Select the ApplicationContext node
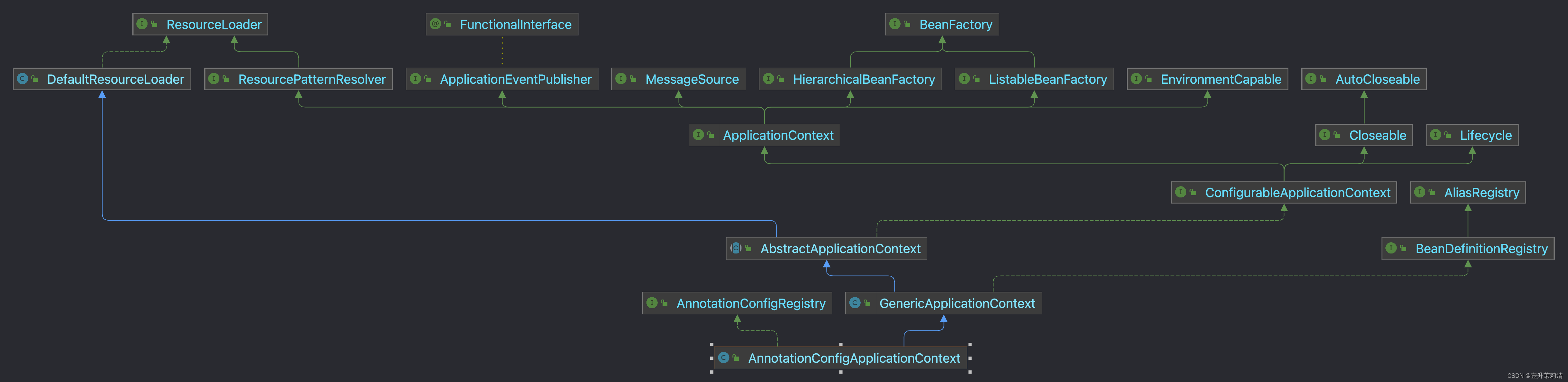1568x382 pixels. pyautogui.click(x=777, y=135)
